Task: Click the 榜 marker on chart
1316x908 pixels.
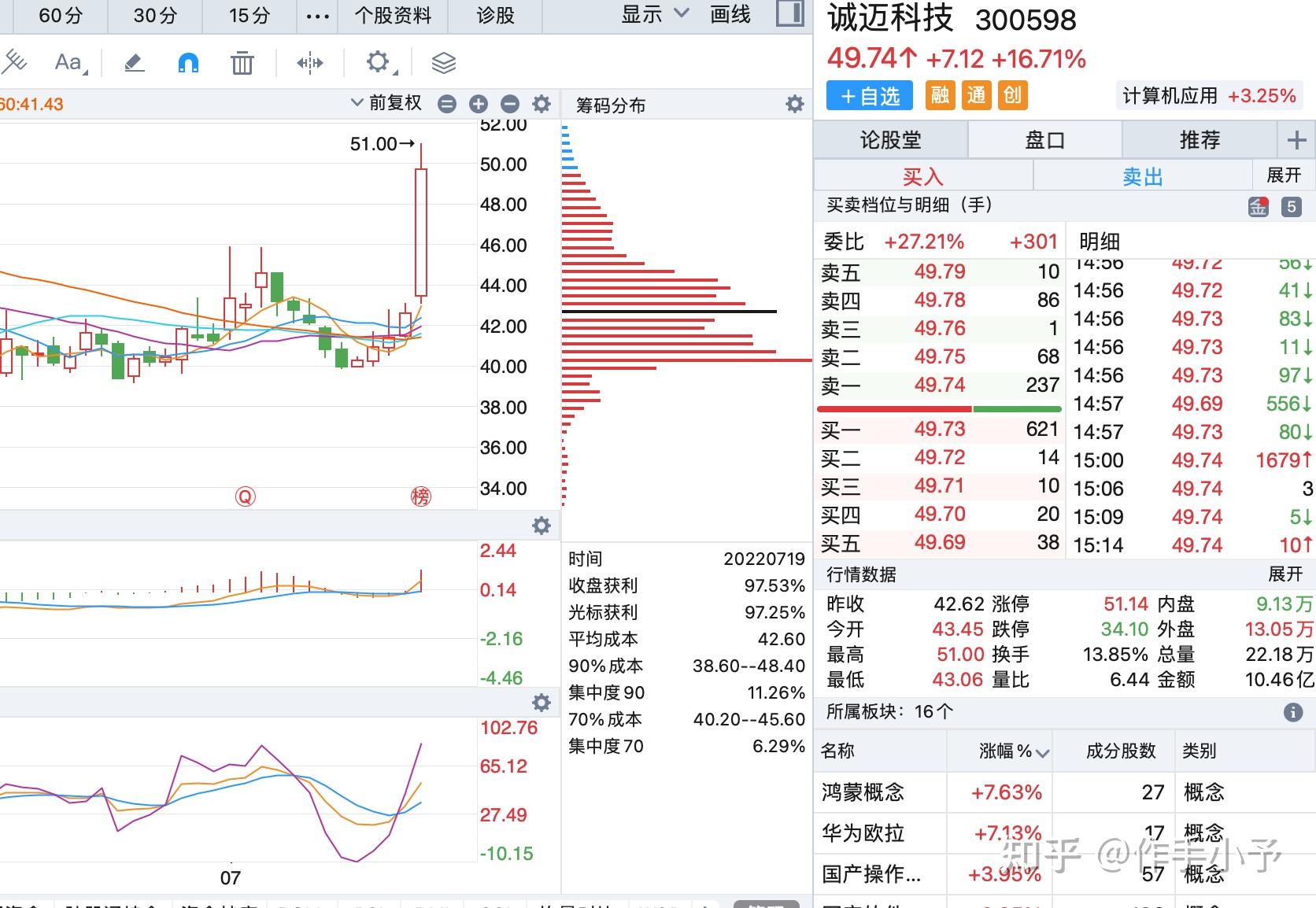Action: [421, 496]
